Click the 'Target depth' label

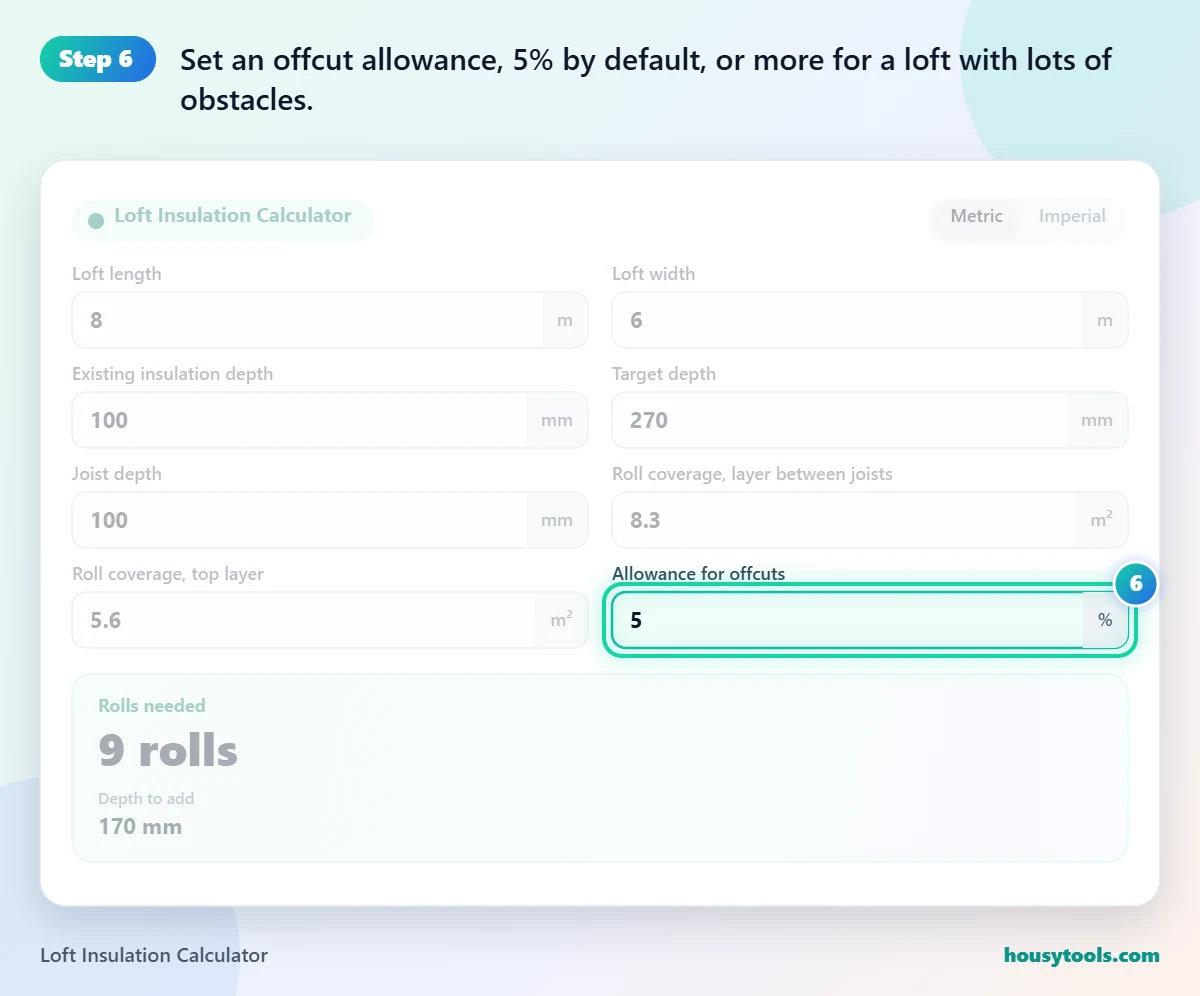click(664, 374)
